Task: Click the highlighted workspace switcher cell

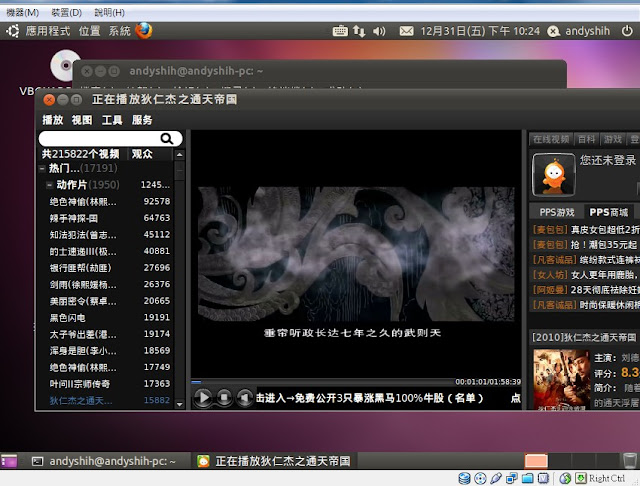Action: 536,461
